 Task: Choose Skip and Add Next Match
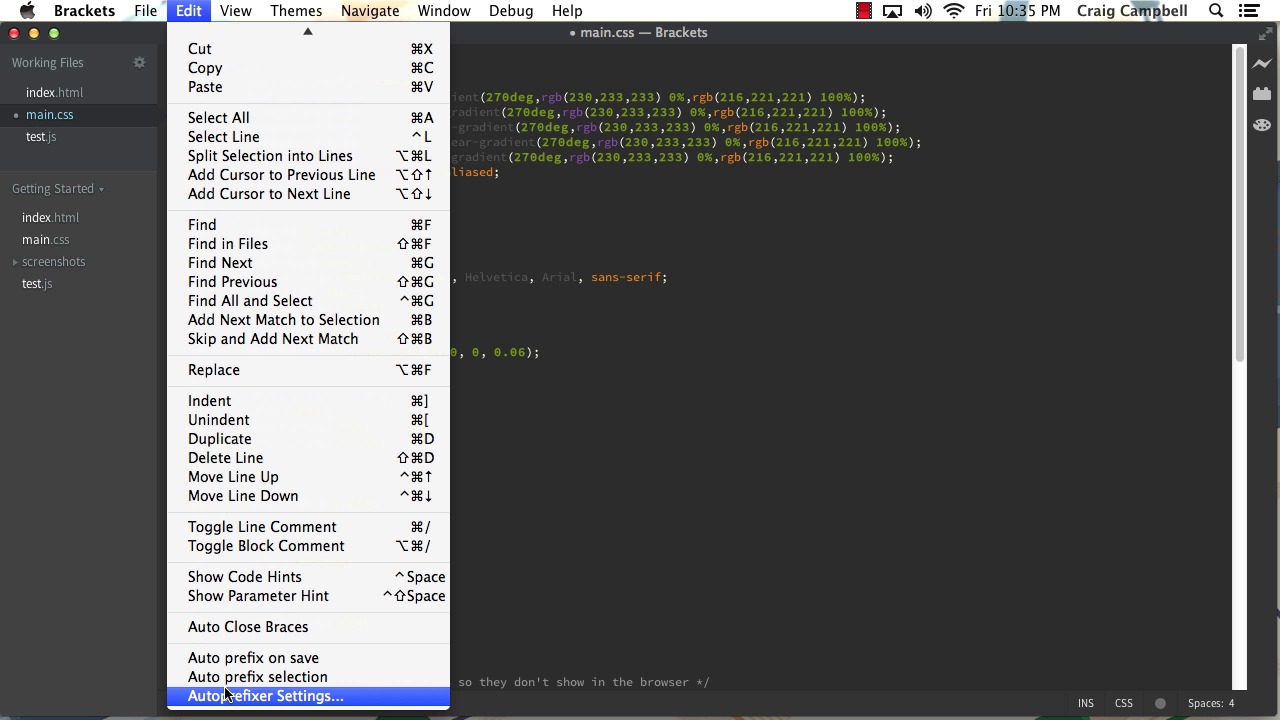[309, 339]
